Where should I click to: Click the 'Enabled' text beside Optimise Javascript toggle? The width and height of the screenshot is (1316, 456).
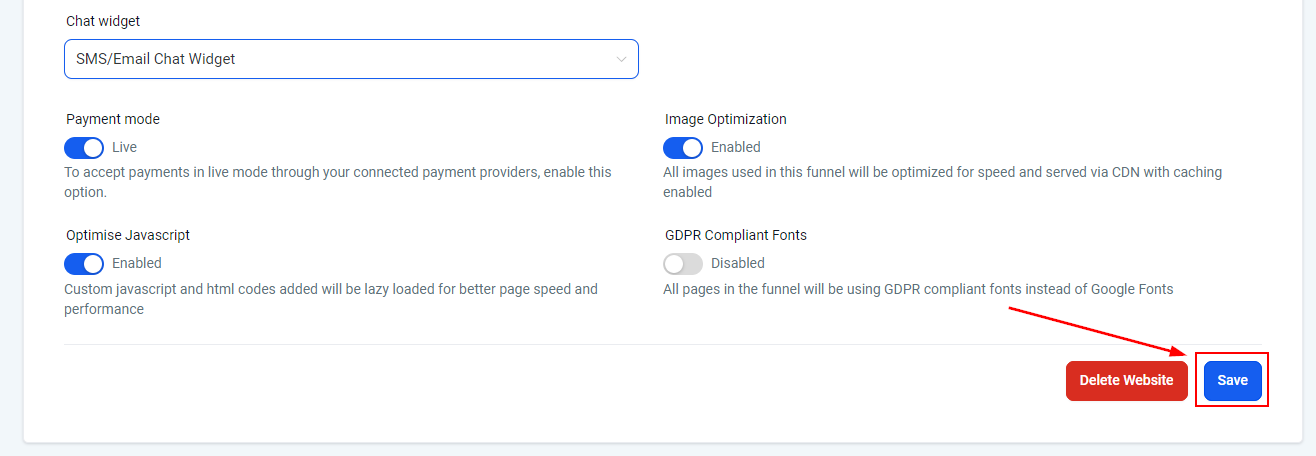[137, 263]
